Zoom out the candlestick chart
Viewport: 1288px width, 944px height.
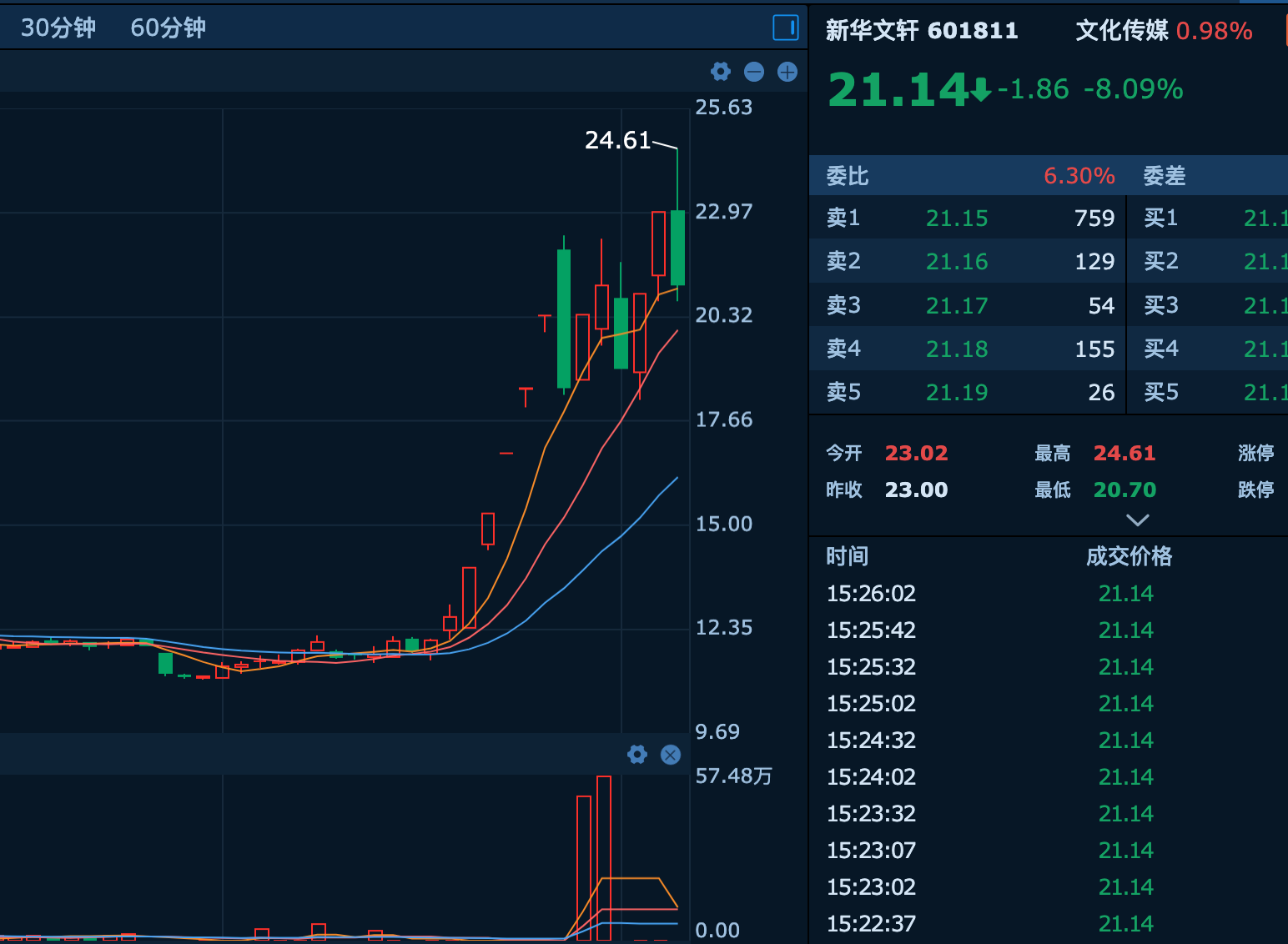pyautogui.click(x=754, y=72)
